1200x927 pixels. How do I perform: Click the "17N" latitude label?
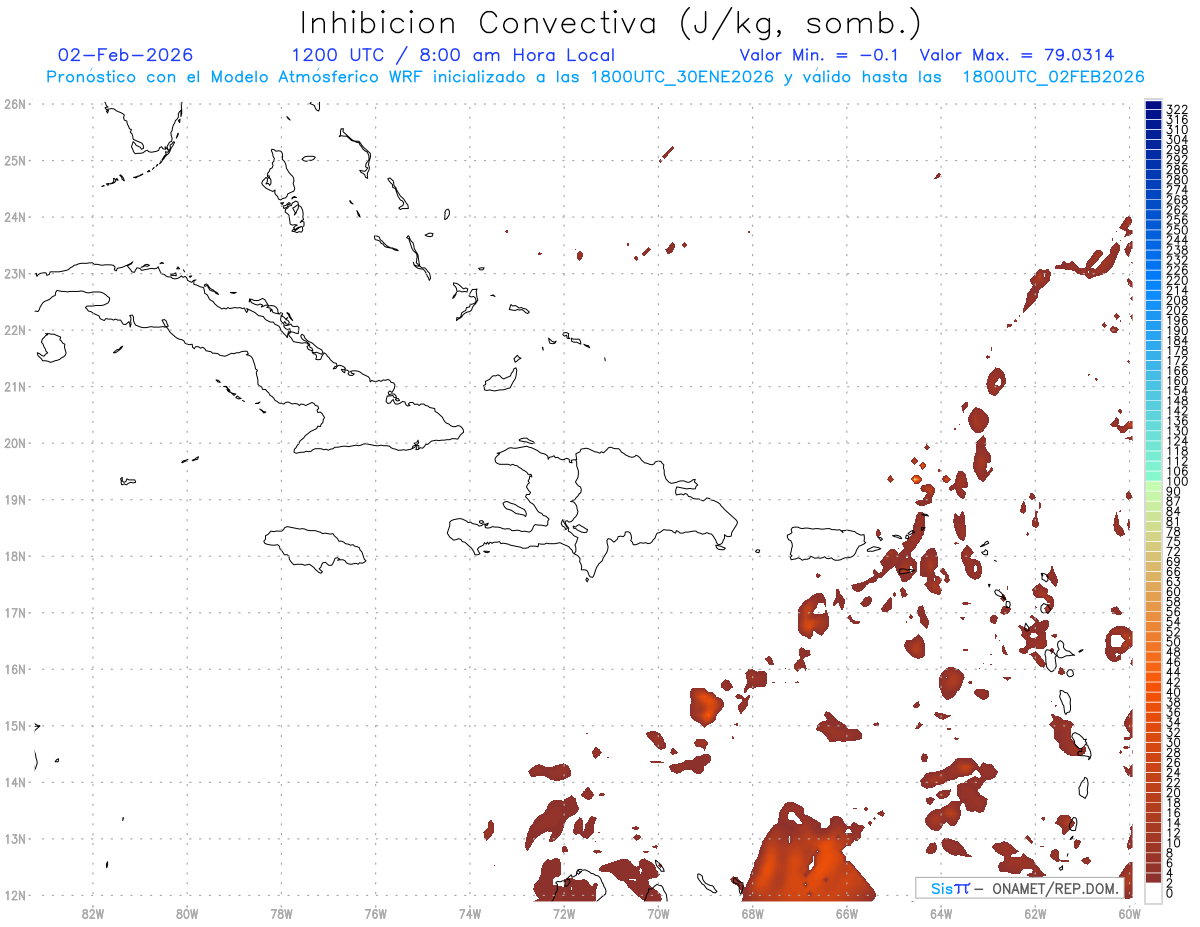click(14, 612)
